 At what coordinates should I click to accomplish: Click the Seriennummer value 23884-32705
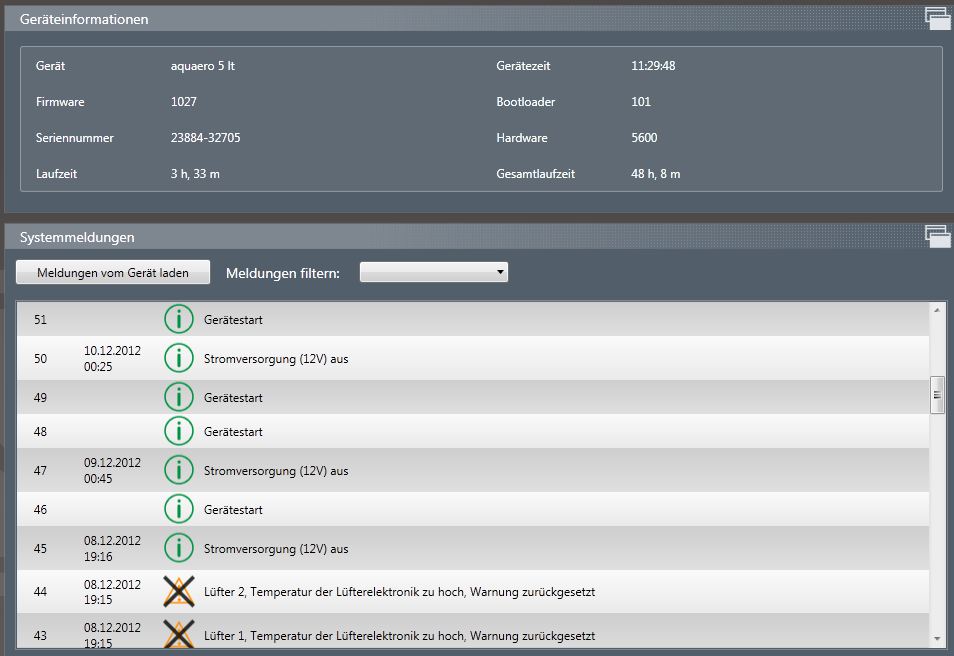click(x=205, y=138)
